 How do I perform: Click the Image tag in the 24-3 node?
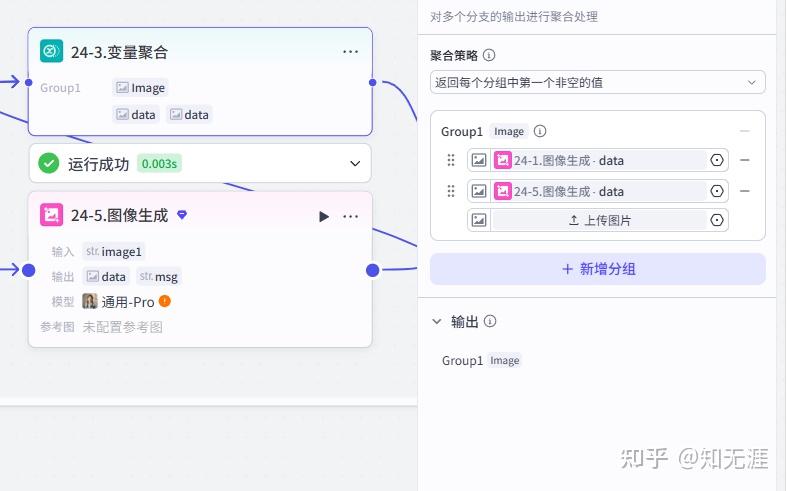click(140, 88)
